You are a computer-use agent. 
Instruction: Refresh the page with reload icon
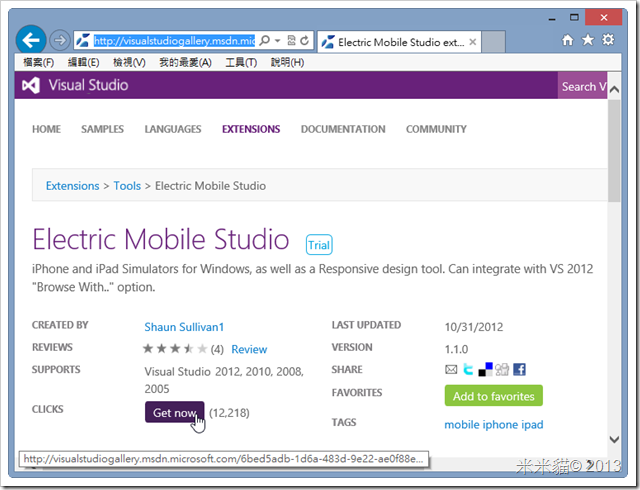point(304,40)
